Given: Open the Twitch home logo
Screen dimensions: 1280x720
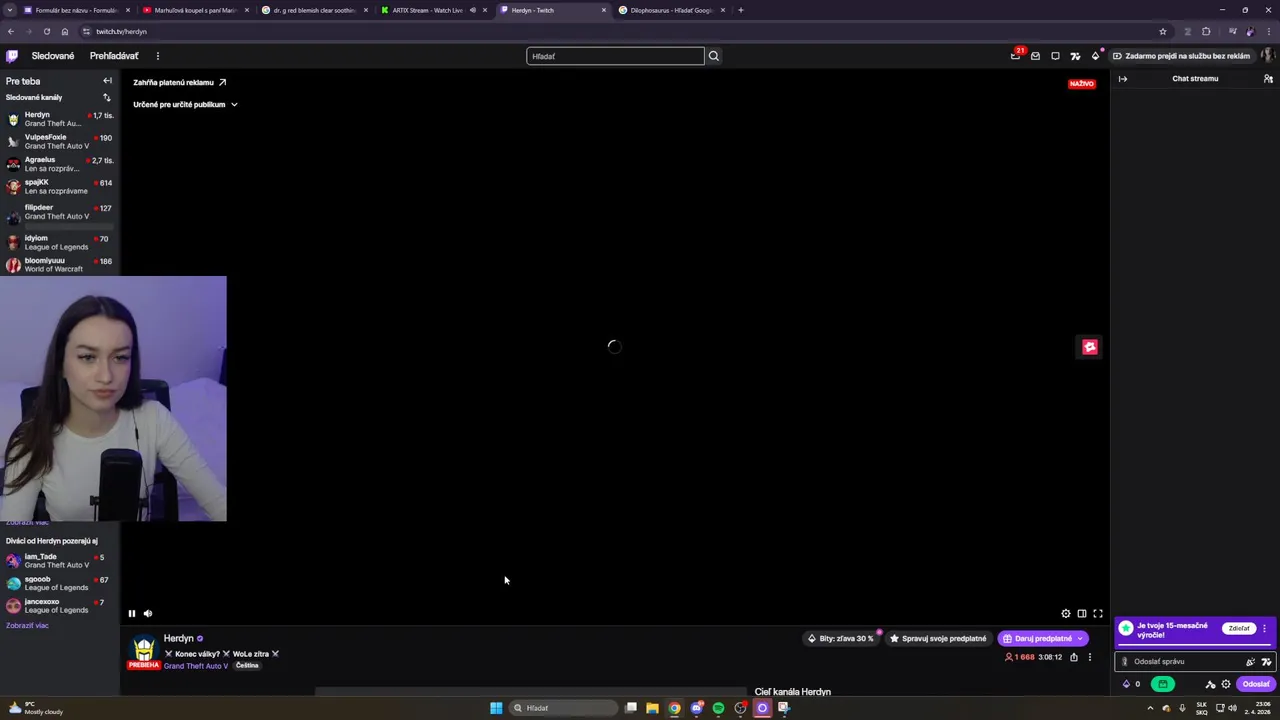Looking at the screenshot, I should 12,56.
